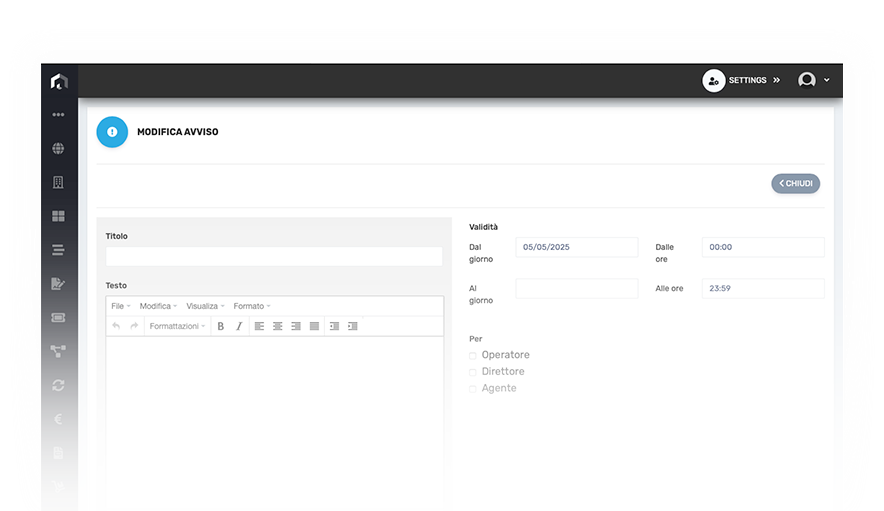The height and width of the screenshot is (511, 884).
Task: Open the Formattazioni dropdown
Action: [177, 326]
